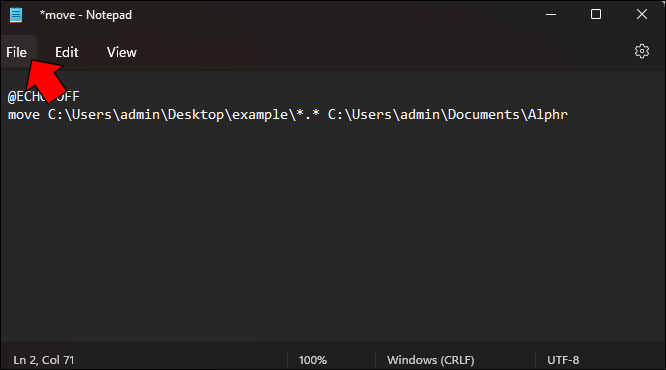Click the Notepad app icon in title bar

pos(16,15)
